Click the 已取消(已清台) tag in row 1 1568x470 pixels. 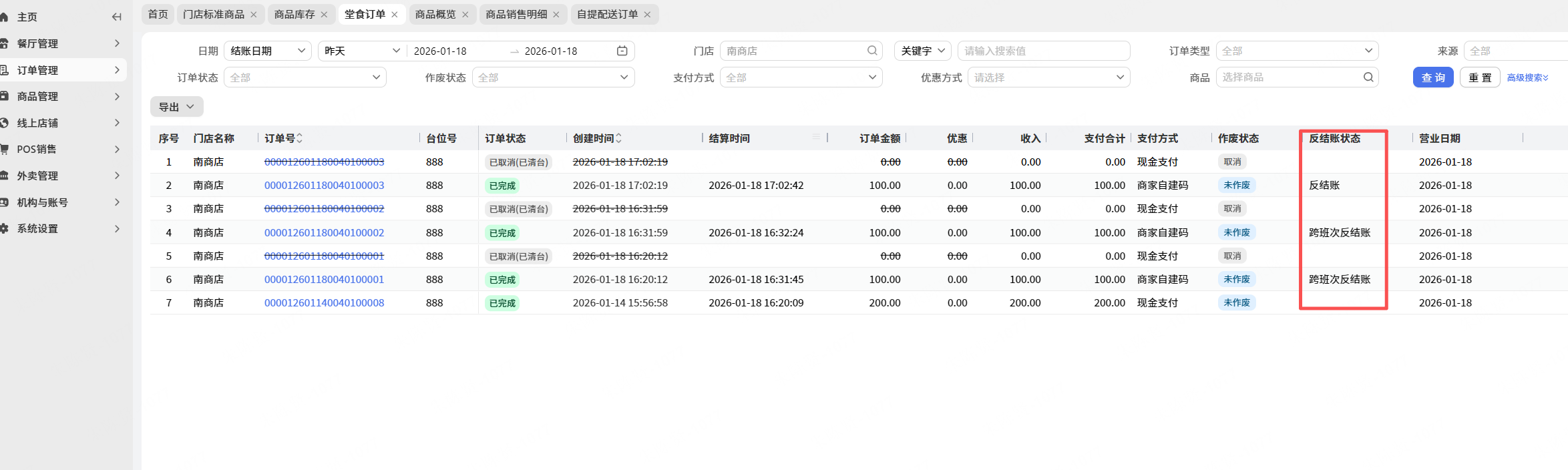click(x=519, y=162)
